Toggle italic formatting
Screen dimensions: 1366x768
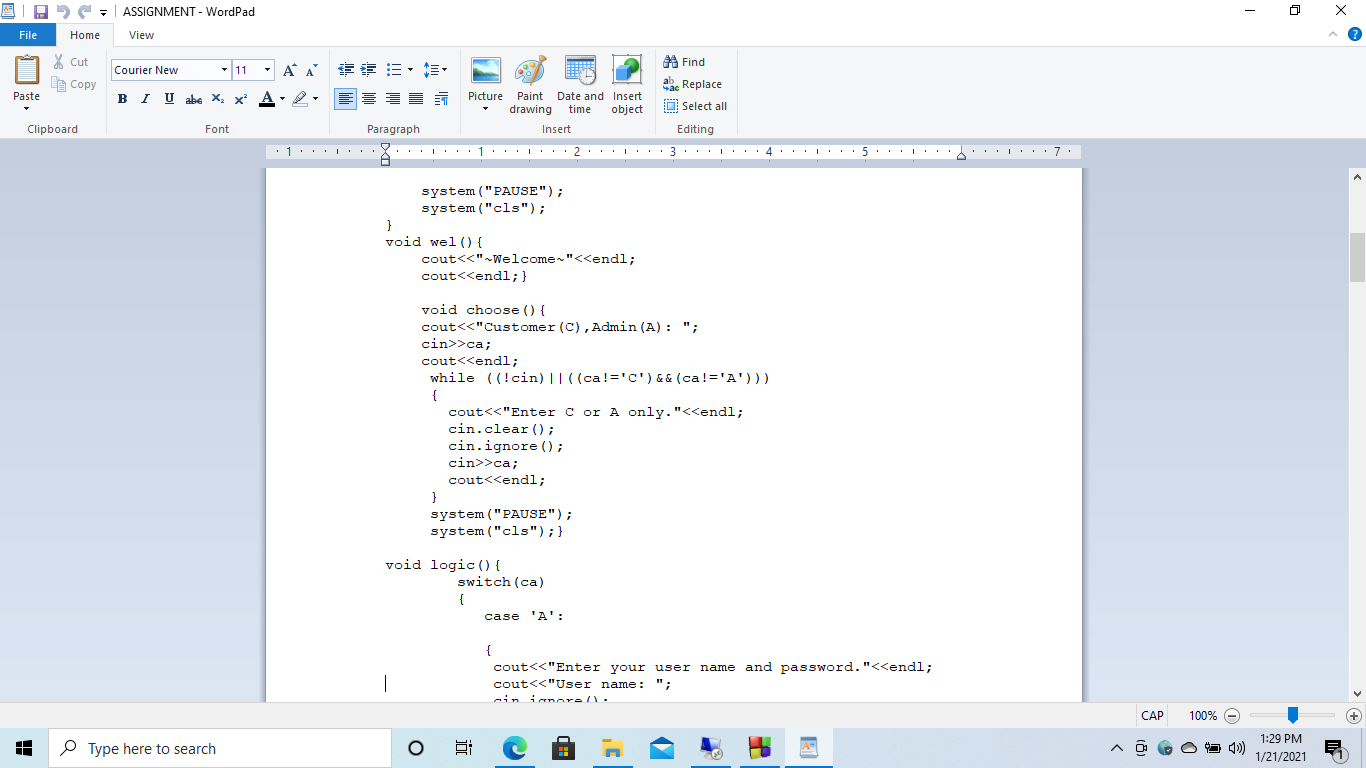pyautogui.click(x=145, y=99)
